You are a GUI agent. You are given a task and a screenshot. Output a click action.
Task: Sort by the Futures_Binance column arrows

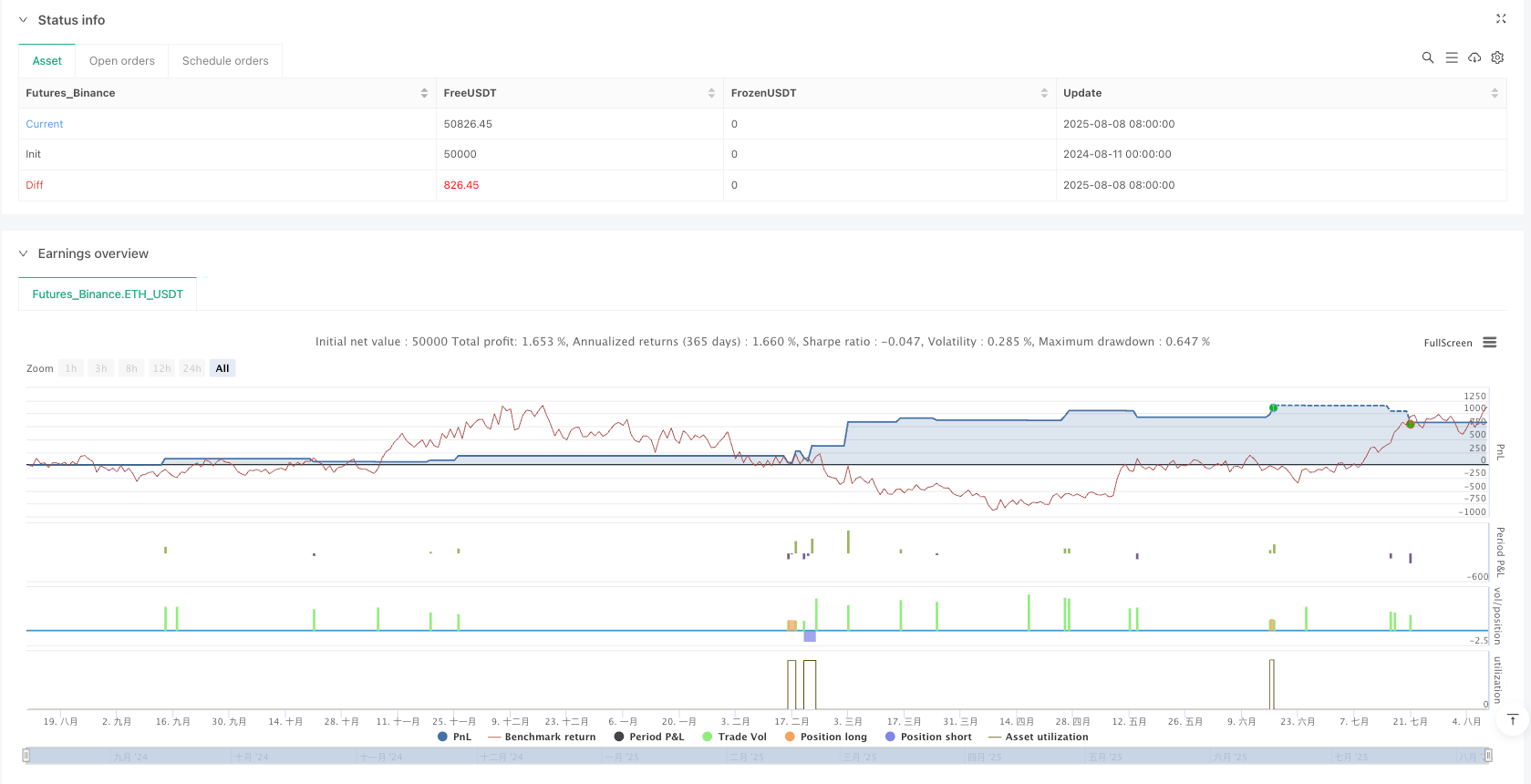pos(424,93)
